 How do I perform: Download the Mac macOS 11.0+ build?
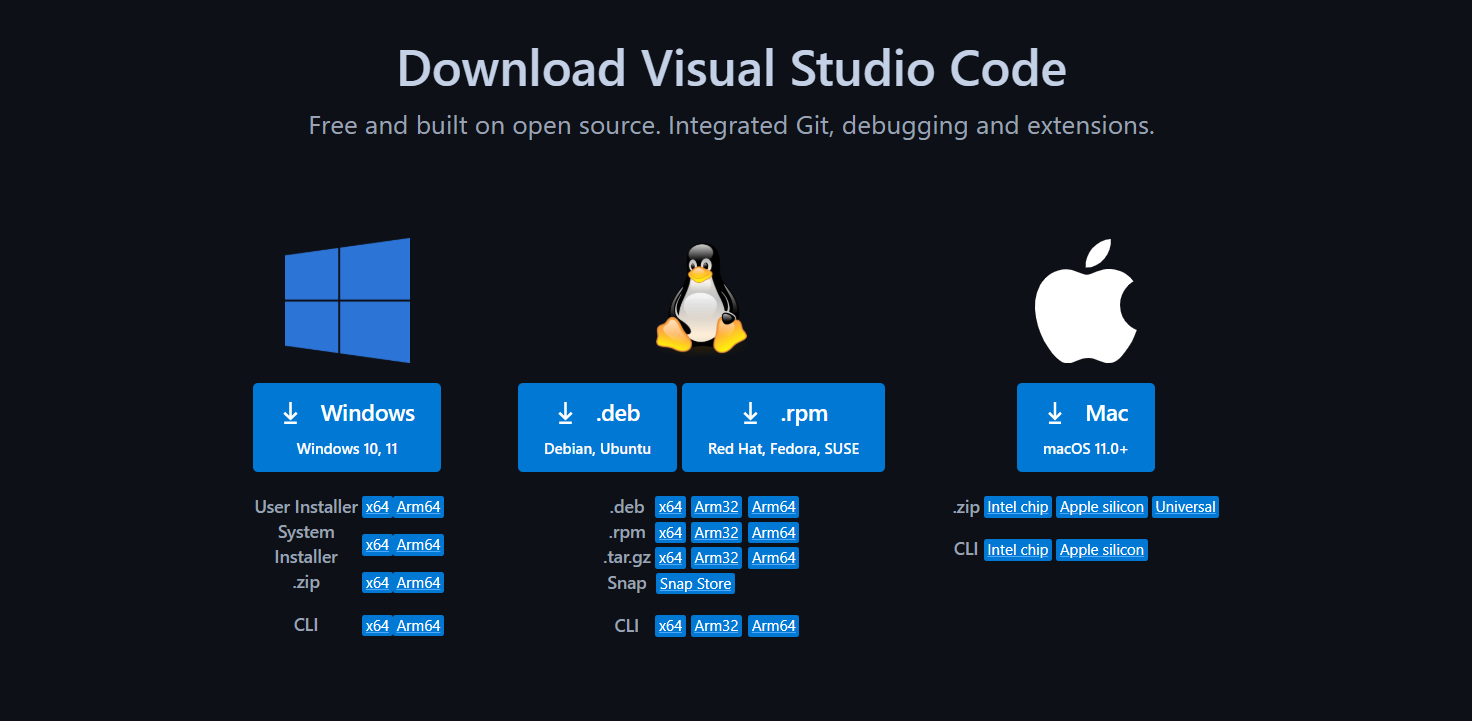(x=1086, y=427)
